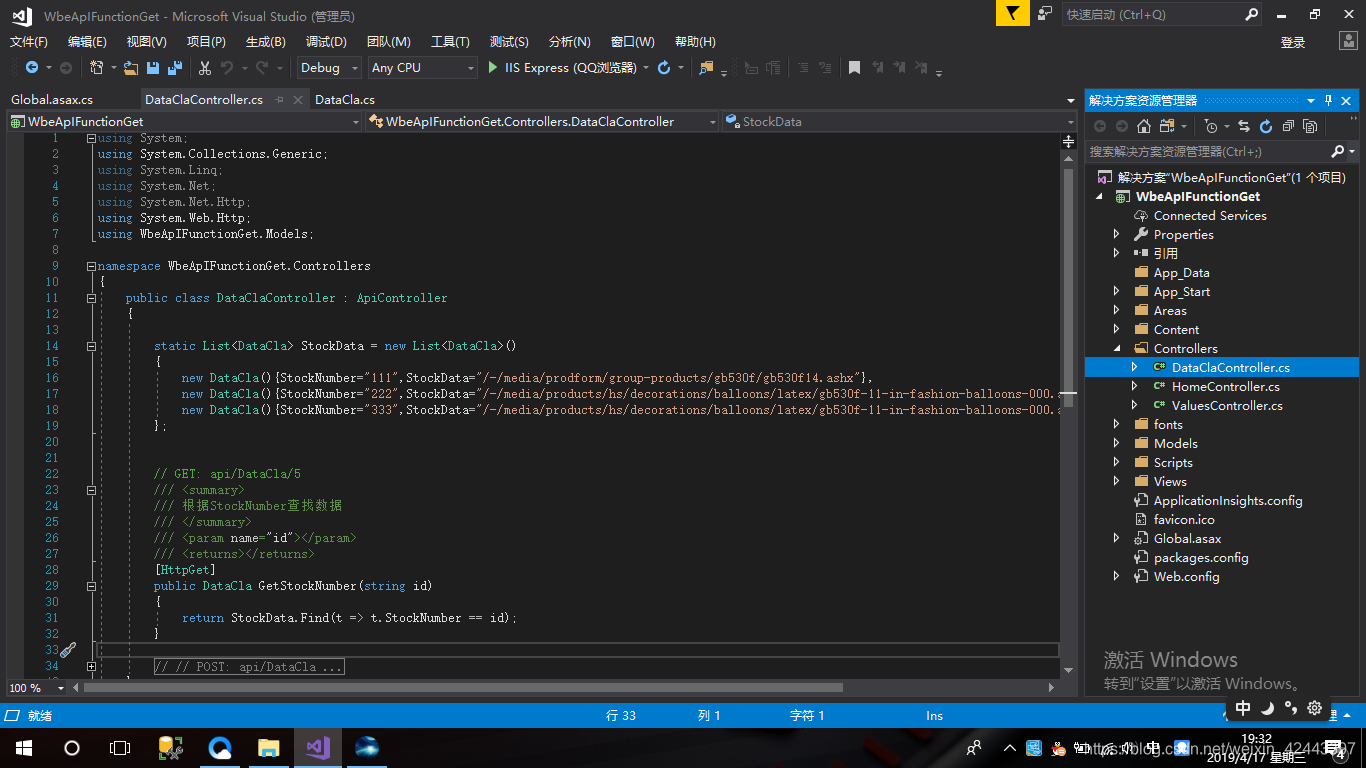This screenshot has height=768, width=1366.
Task: Select Connected Services in the tree
Action: coord(1210,216)
